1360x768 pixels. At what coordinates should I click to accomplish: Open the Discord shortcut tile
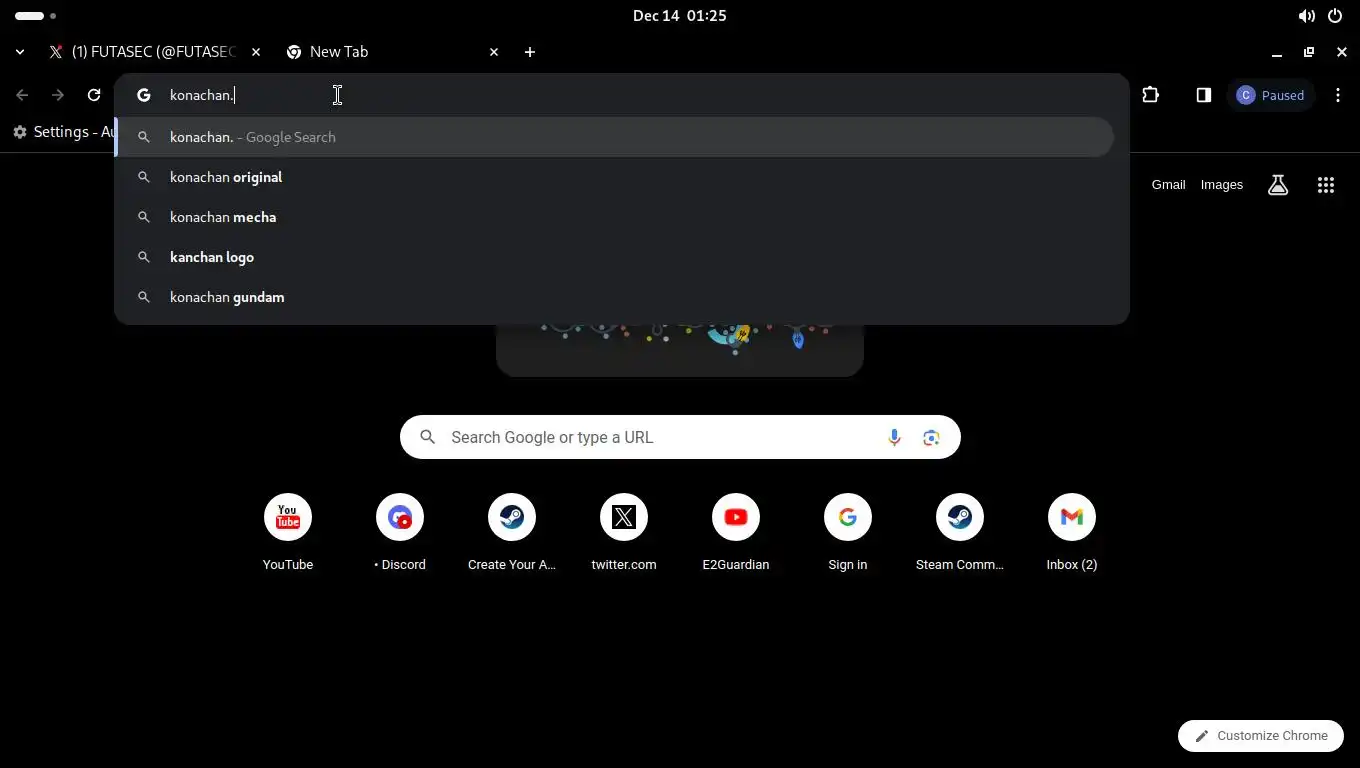400,533
